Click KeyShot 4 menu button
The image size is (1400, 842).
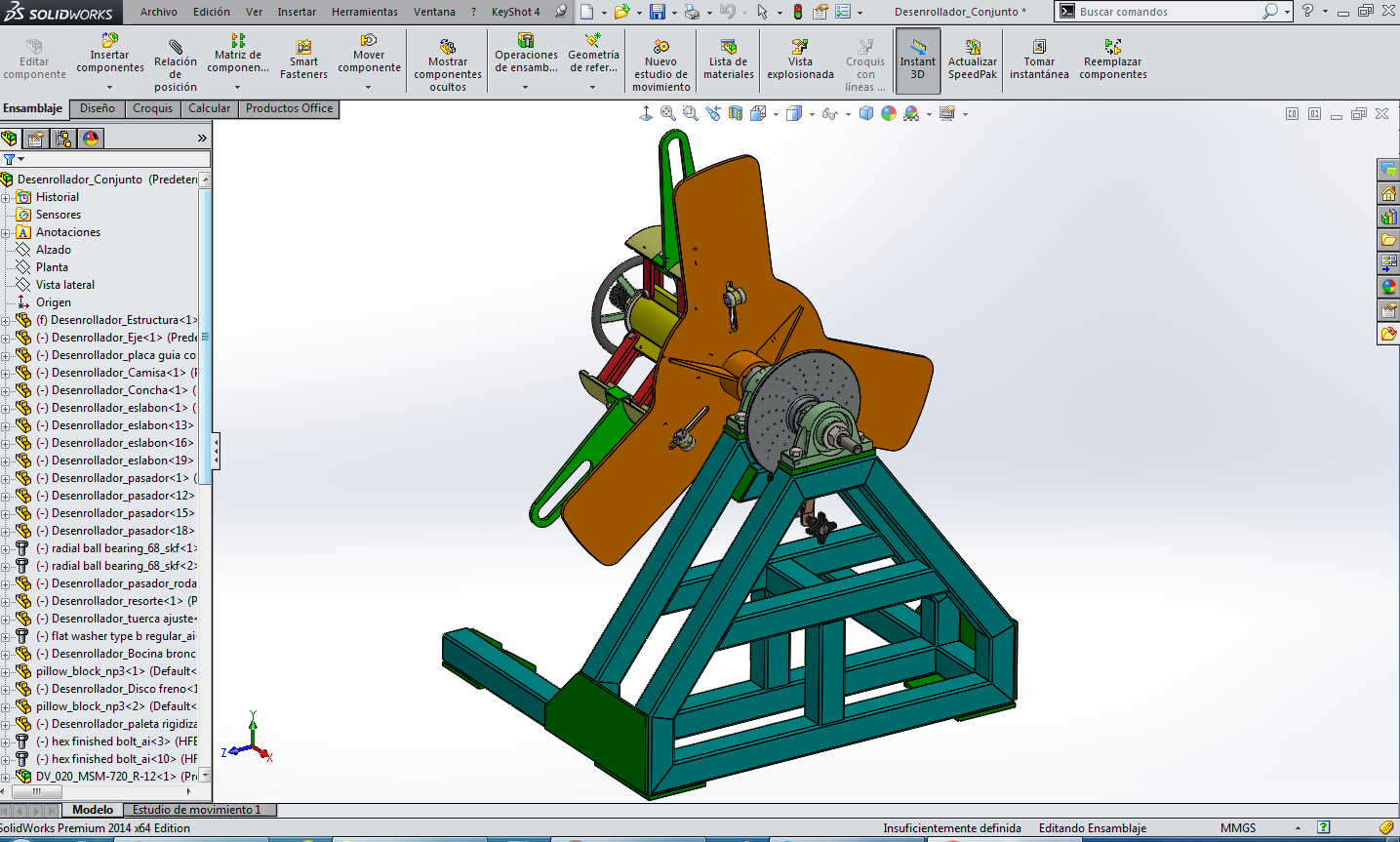point(515,12)
